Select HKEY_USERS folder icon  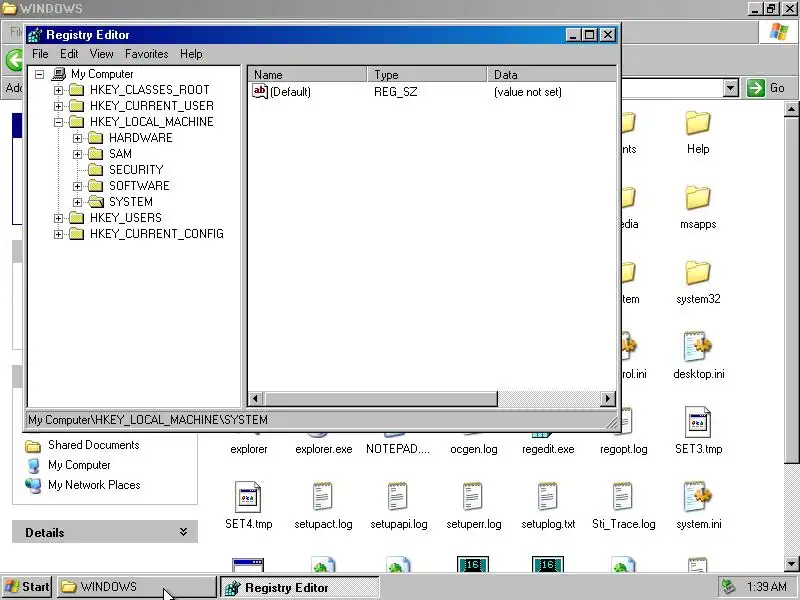[77, 218]
